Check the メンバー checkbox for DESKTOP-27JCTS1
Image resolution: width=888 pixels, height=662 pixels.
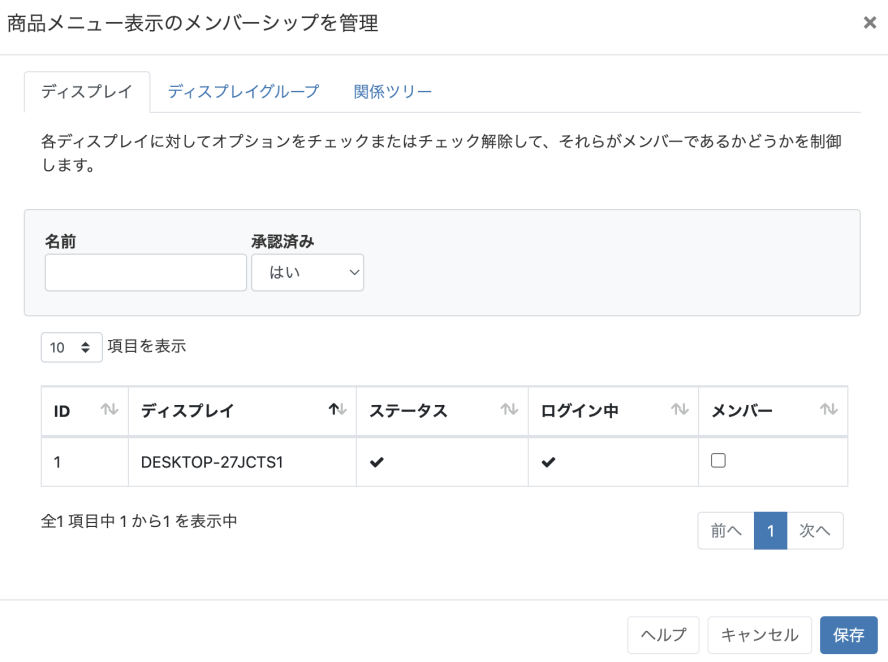718,460
